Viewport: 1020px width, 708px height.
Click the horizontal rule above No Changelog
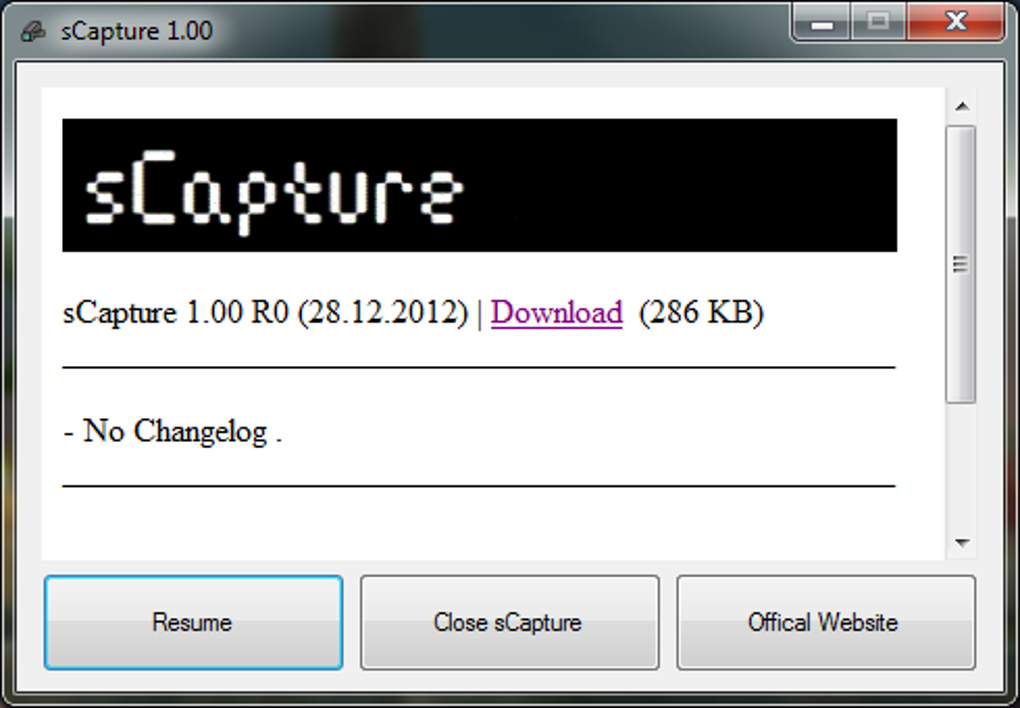click(x=479, y=368)
